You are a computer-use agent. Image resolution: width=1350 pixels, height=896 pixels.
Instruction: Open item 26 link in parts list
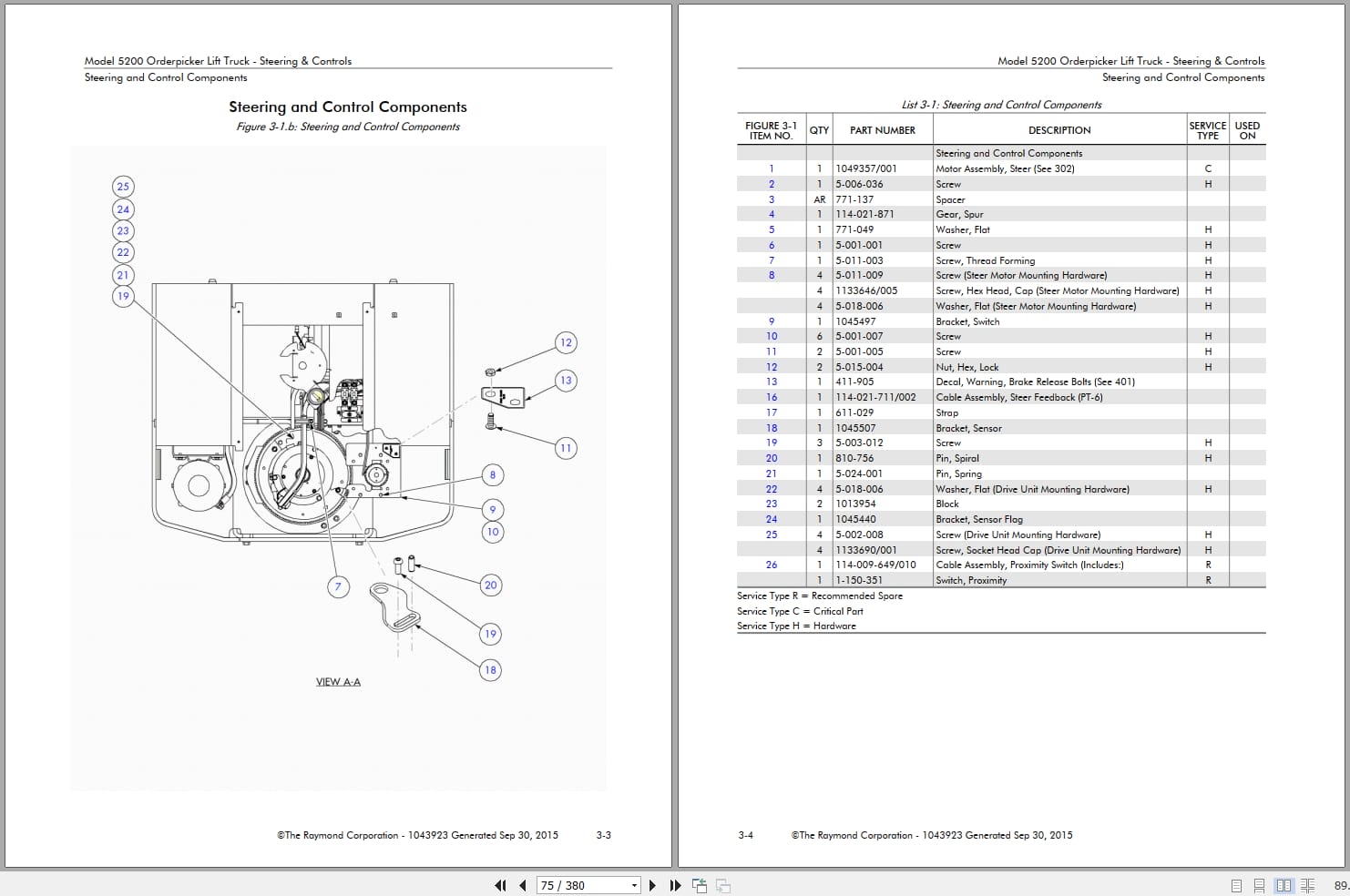(772, 565)
